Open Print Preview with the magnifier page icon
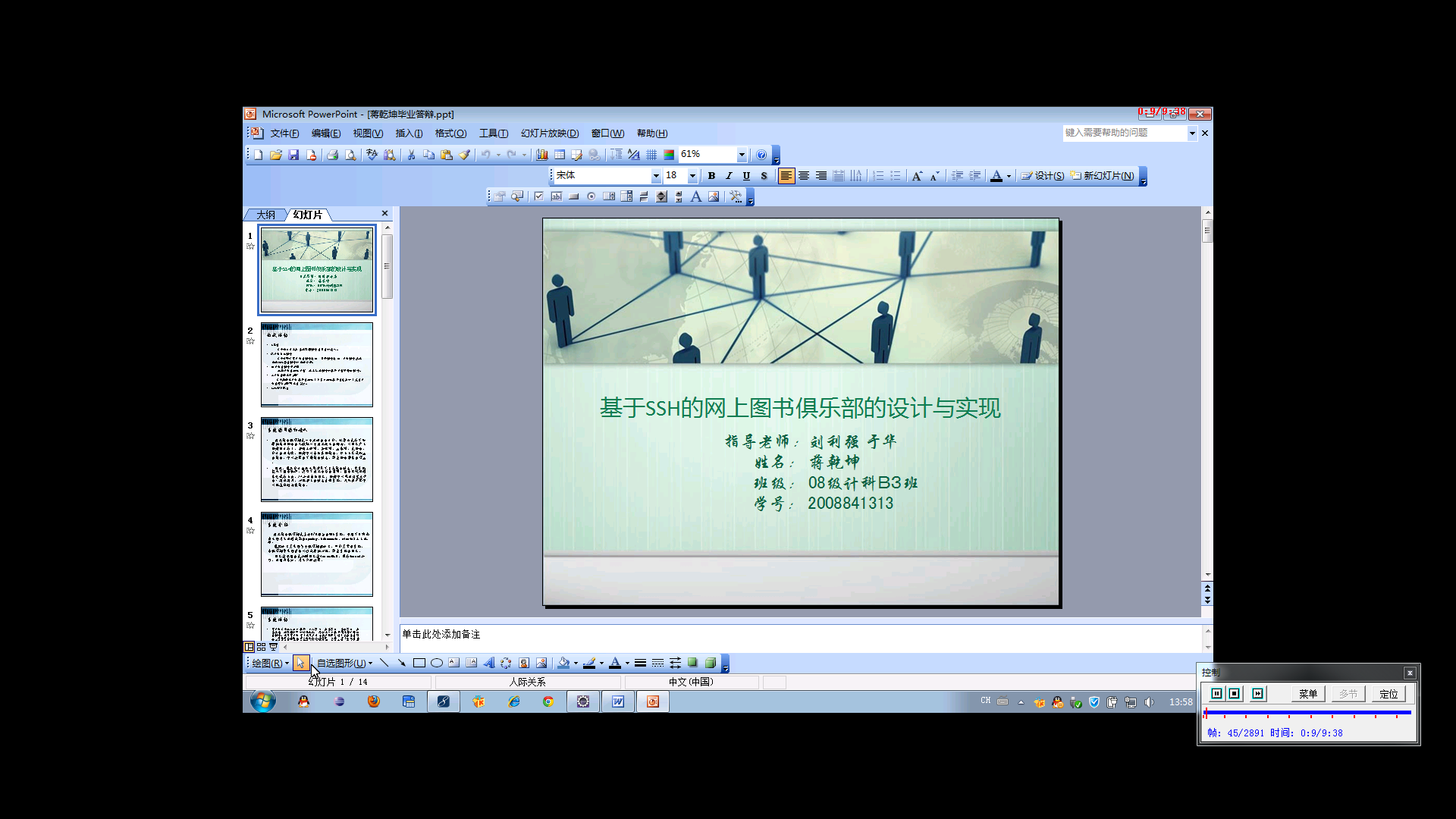Image resolution: width=1456 pixels, height=819 pixels. [x=350, y=155]
